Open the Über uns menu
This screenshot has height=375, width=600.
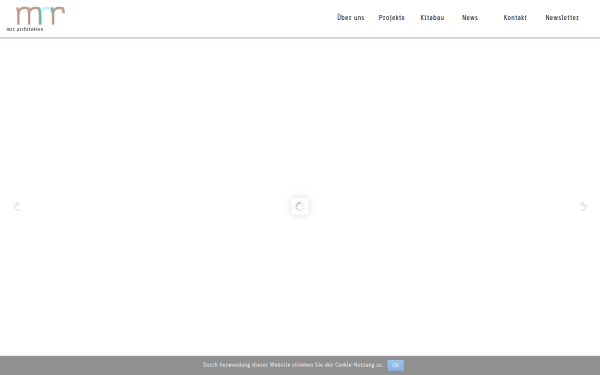351,18
